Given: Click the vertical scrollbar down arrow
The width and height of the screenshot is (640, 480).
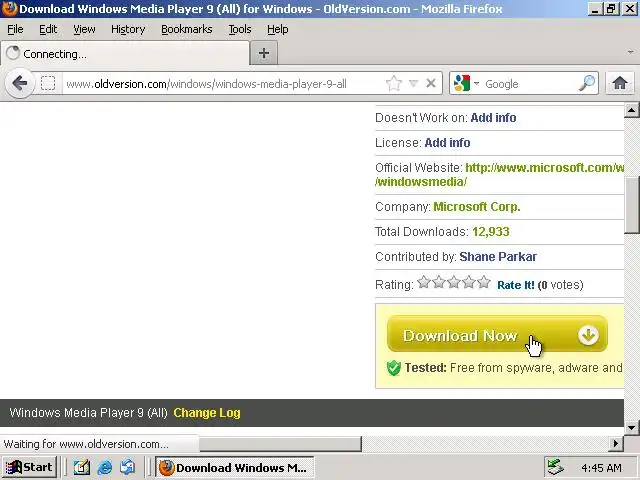Looking at the screenshot, I should (631, 428).
